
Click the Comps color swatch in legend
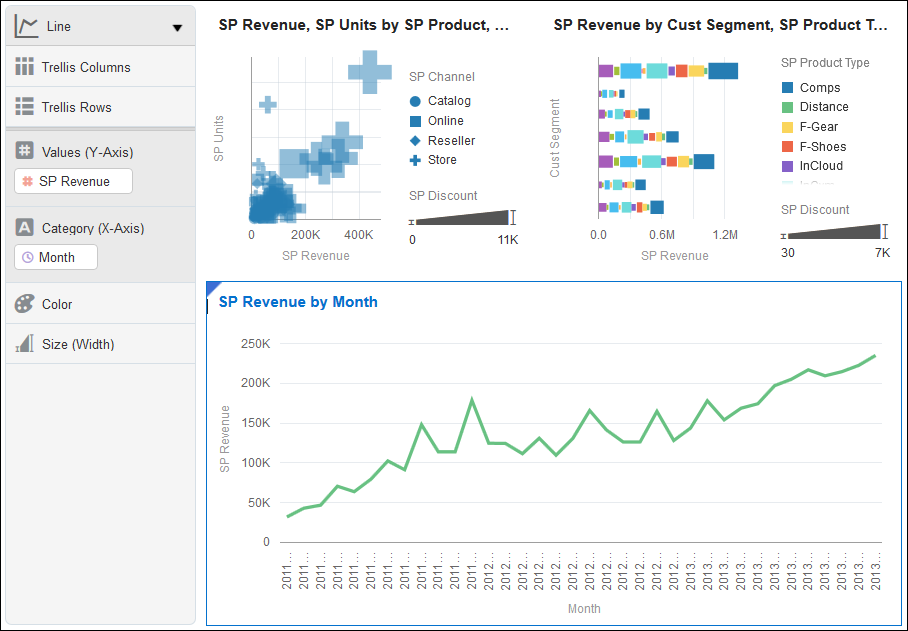pyautogui.click(x=788, y=87)
